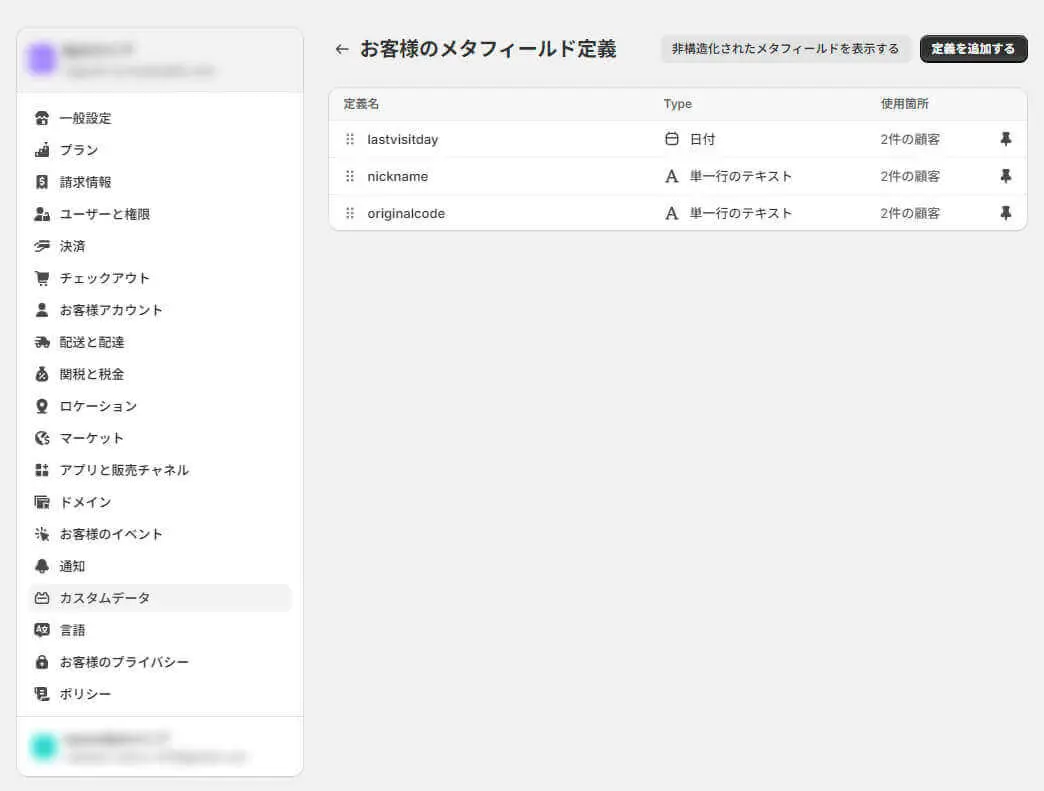Screen dimensions: 1044x791
Task: Grab drag handle of nickname row
Action: [350, 176]
